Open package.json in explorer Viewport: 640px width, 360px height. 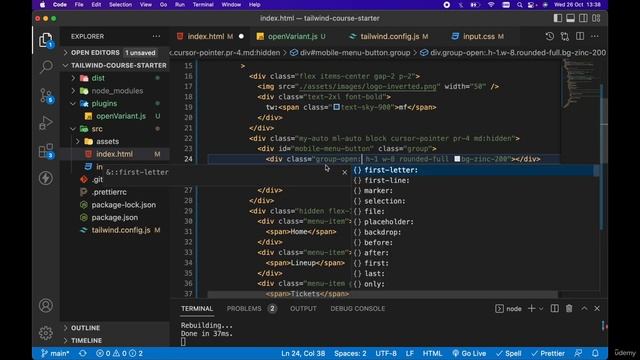pos(115,217)
